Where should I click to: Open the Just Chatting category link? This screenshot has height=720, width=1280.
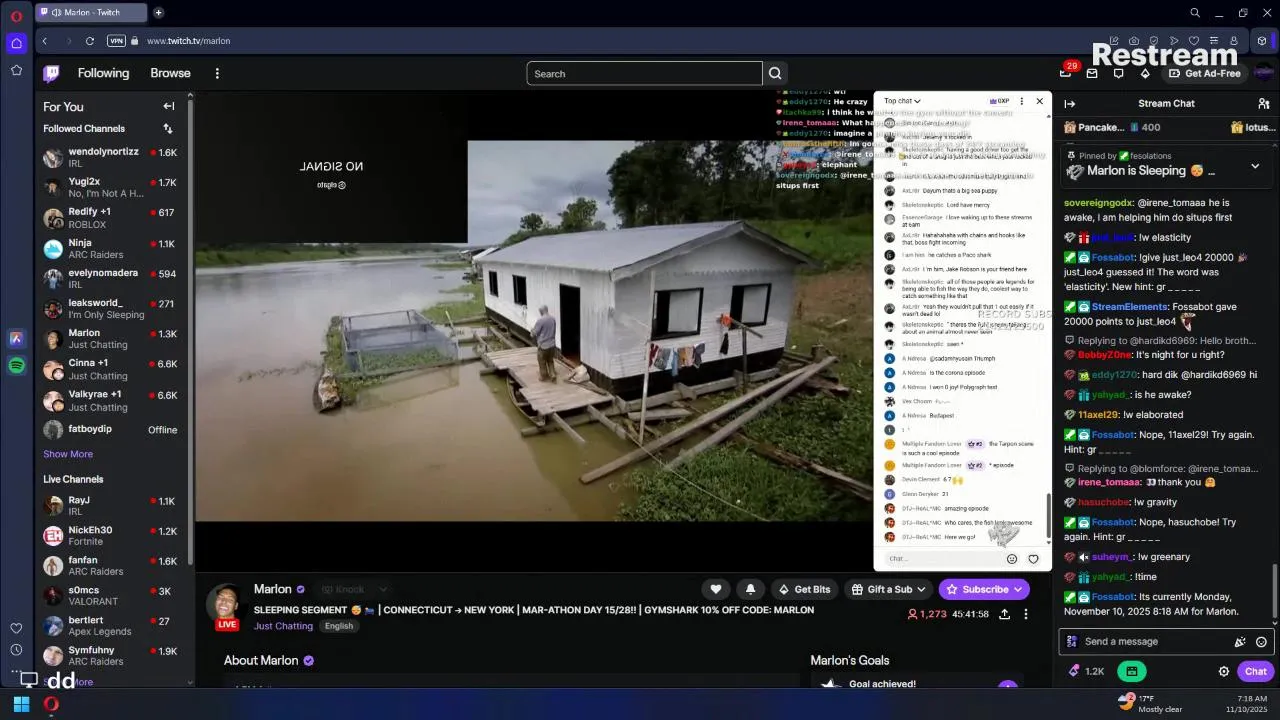tap(283, 626)
